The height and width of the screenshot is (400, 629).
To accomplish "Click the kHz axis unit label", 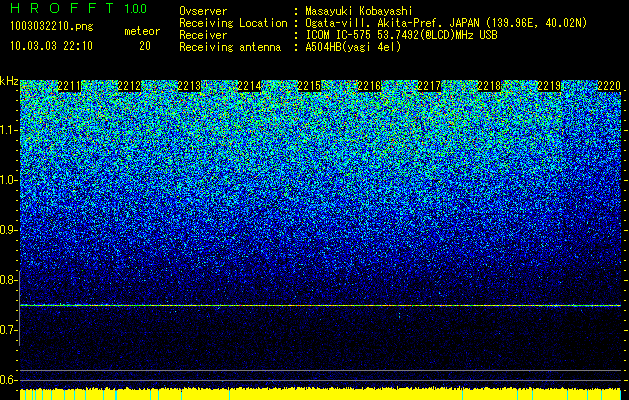I will [9, 81].
